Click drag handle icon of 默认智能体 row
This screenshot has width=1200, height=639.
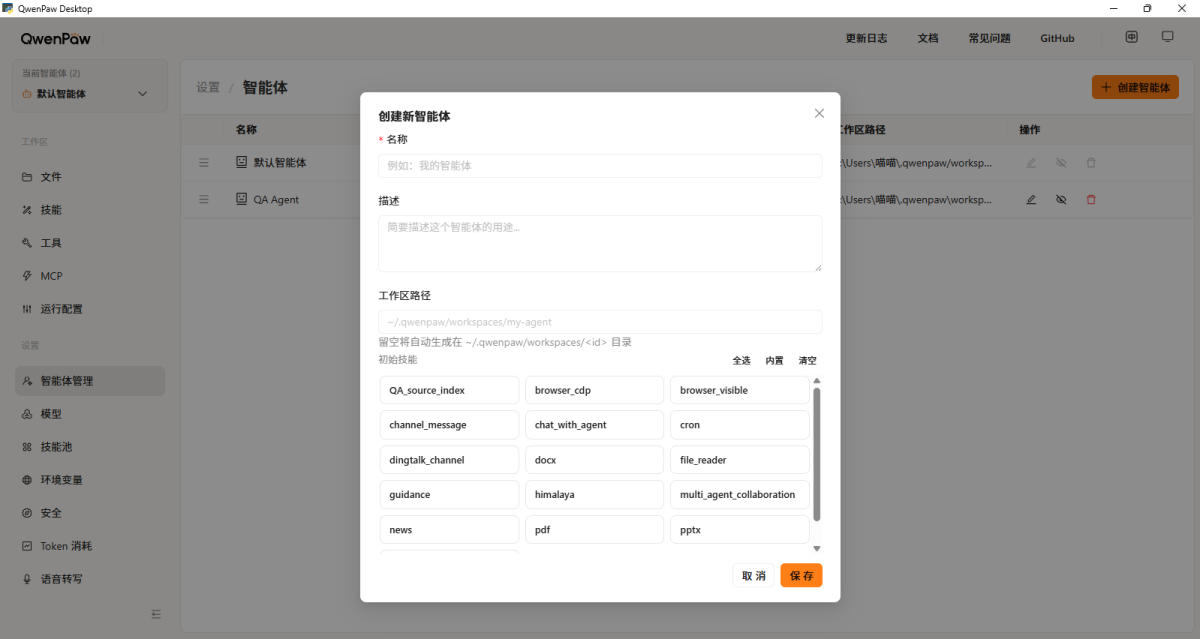[x=204, y=162]
